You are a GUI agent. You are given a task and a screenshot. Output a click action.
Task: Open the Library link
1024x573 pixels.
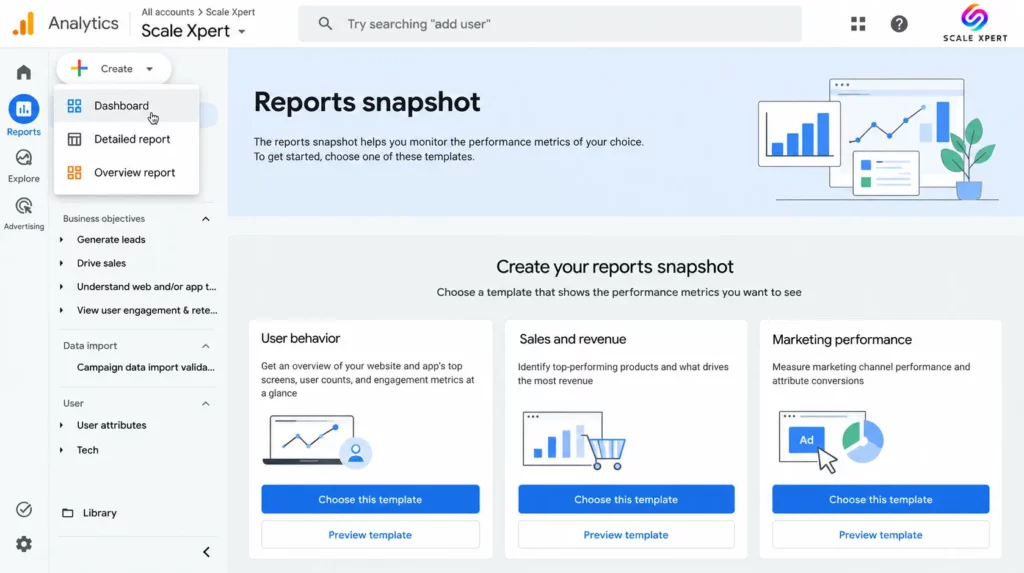click(100, 513)
